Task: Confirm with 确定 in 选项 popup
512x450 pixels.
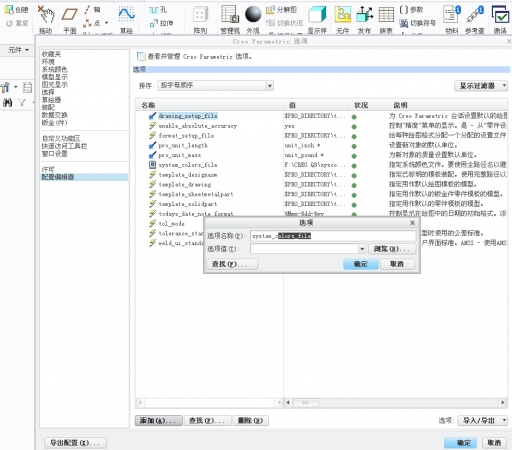Action: point(361,264)
